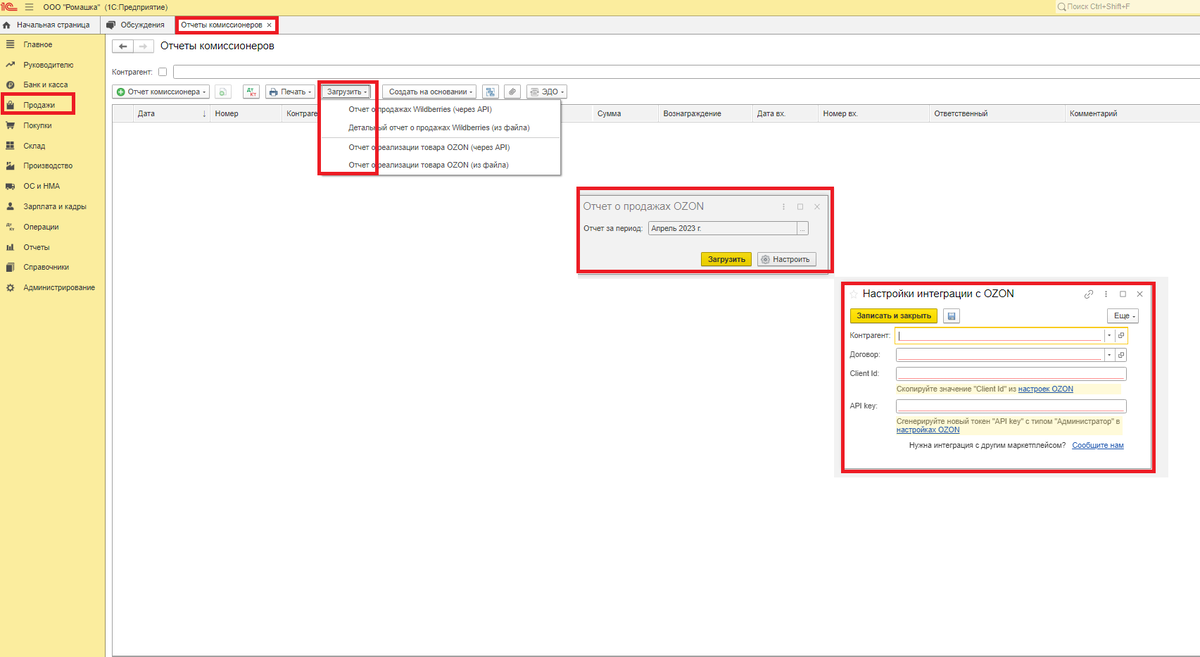Expand Создать на основании dropdown
The height and width of the screenshot is (657, 1200).
(x=430, y=92)
